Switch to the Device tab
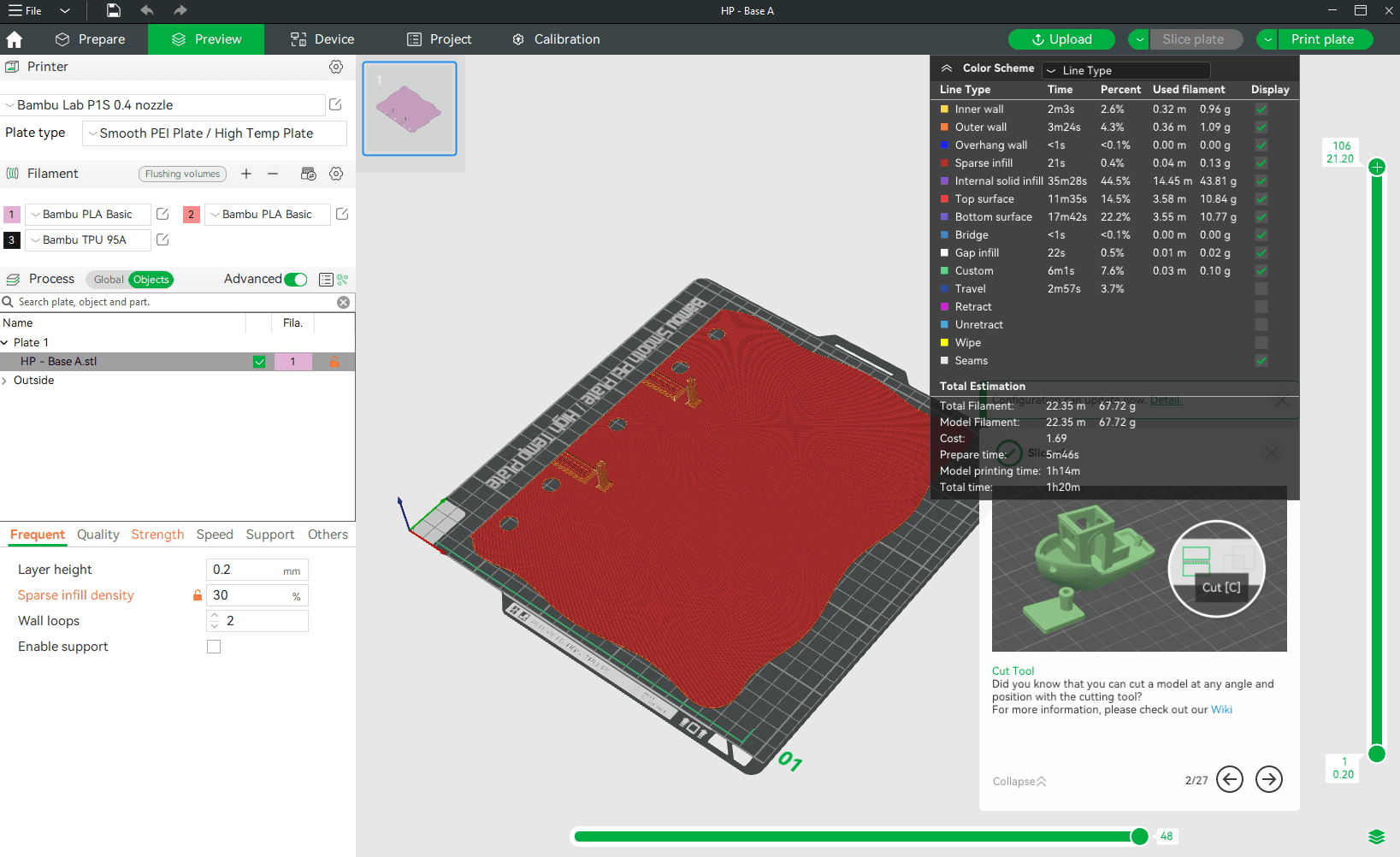This screenshot has height=857, width=1400. coord(322,39)
